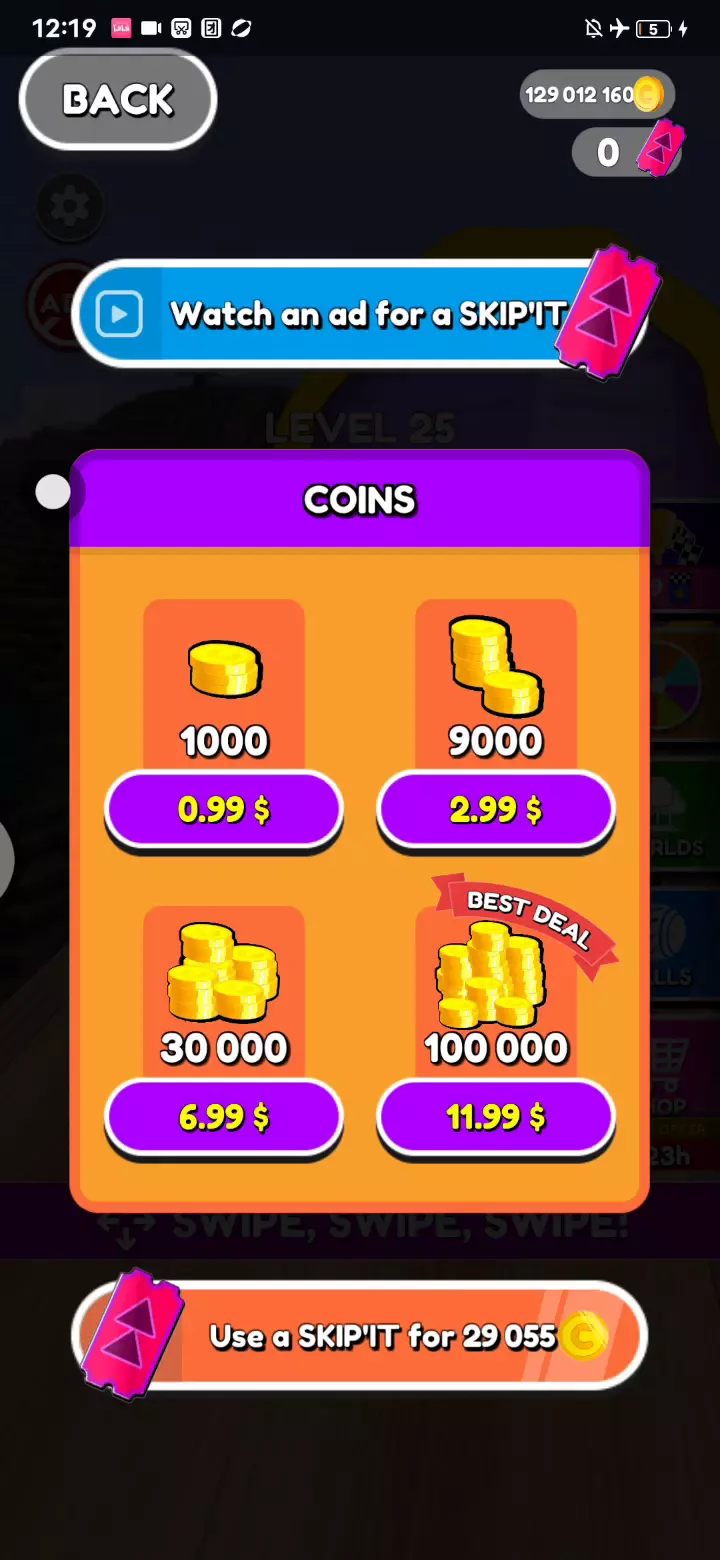Buy 1000 coins for 0.99 $
The height and width of the screenshot is (1560, 720).
pos(224,810)
